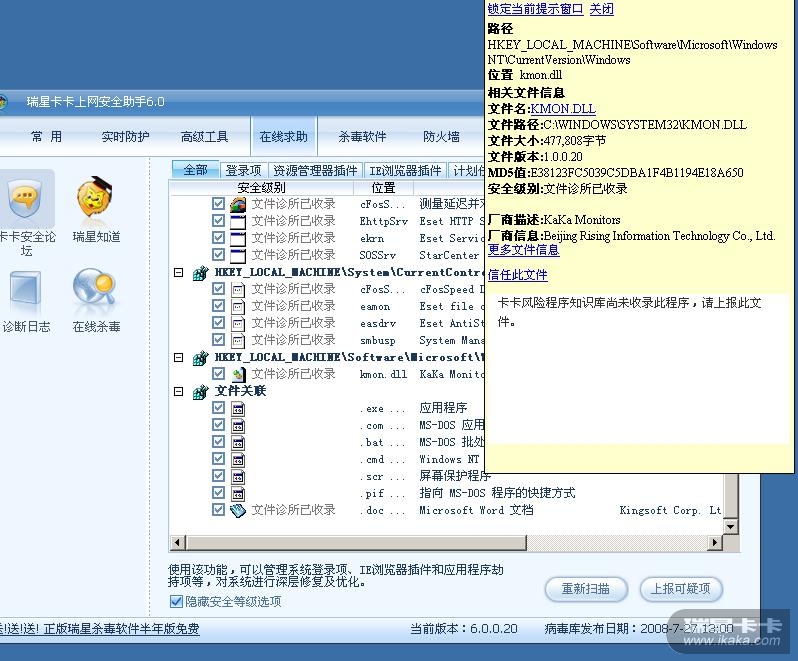Collapse the HKEY_LOCAL_MACHINE\Software\Microsoft group
This screenshot has height=661, width=798.
tap(179, 358)
